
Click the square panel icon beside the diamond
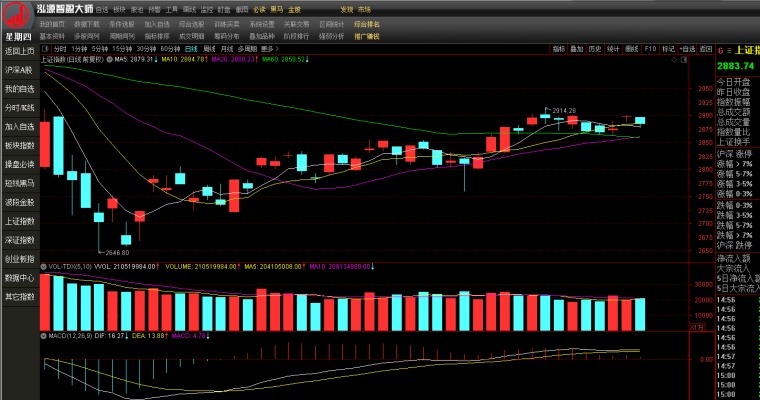click(x=684, y=60)
